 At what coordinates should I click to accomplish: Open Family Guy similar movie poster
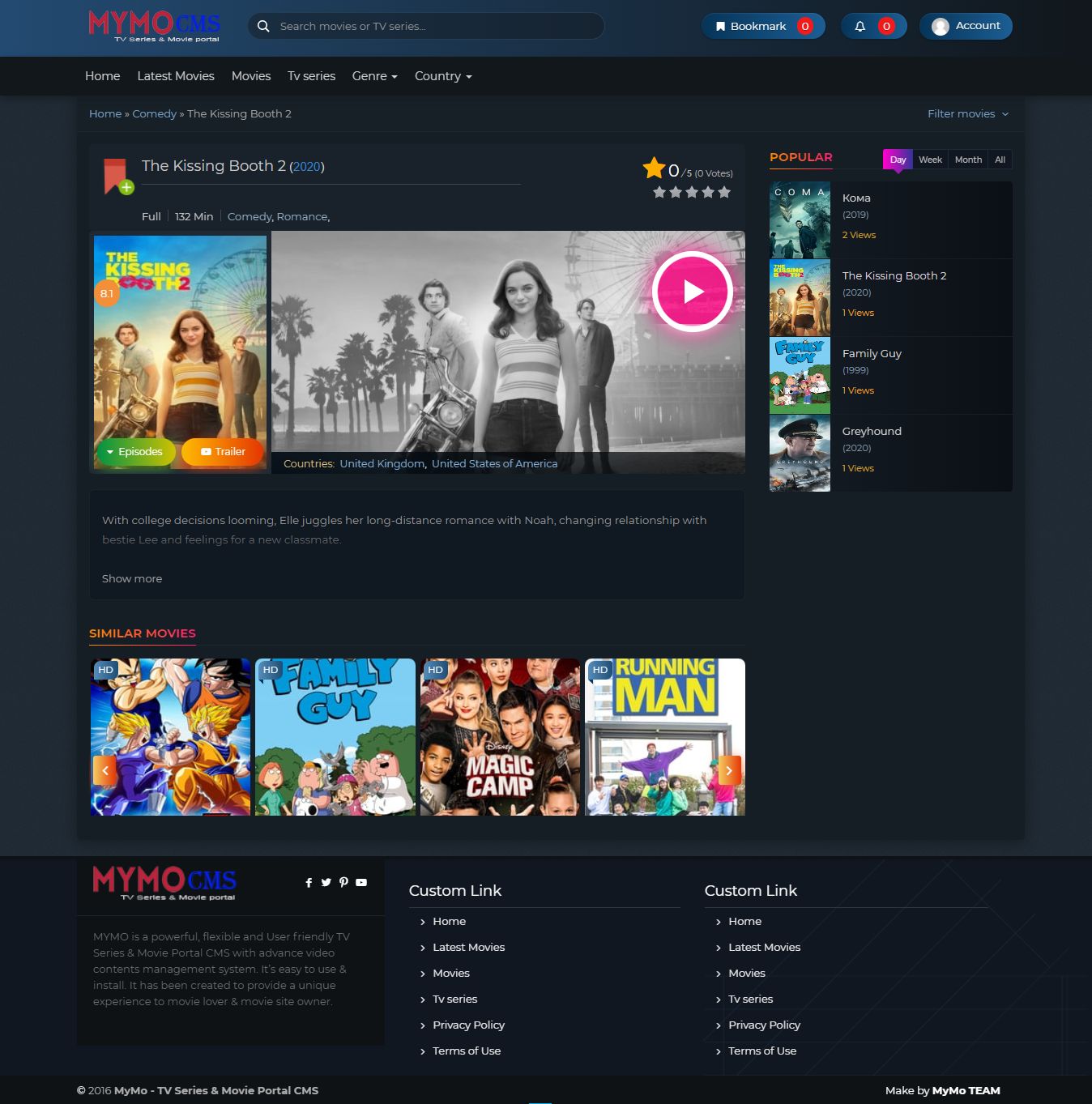point(335,737)
